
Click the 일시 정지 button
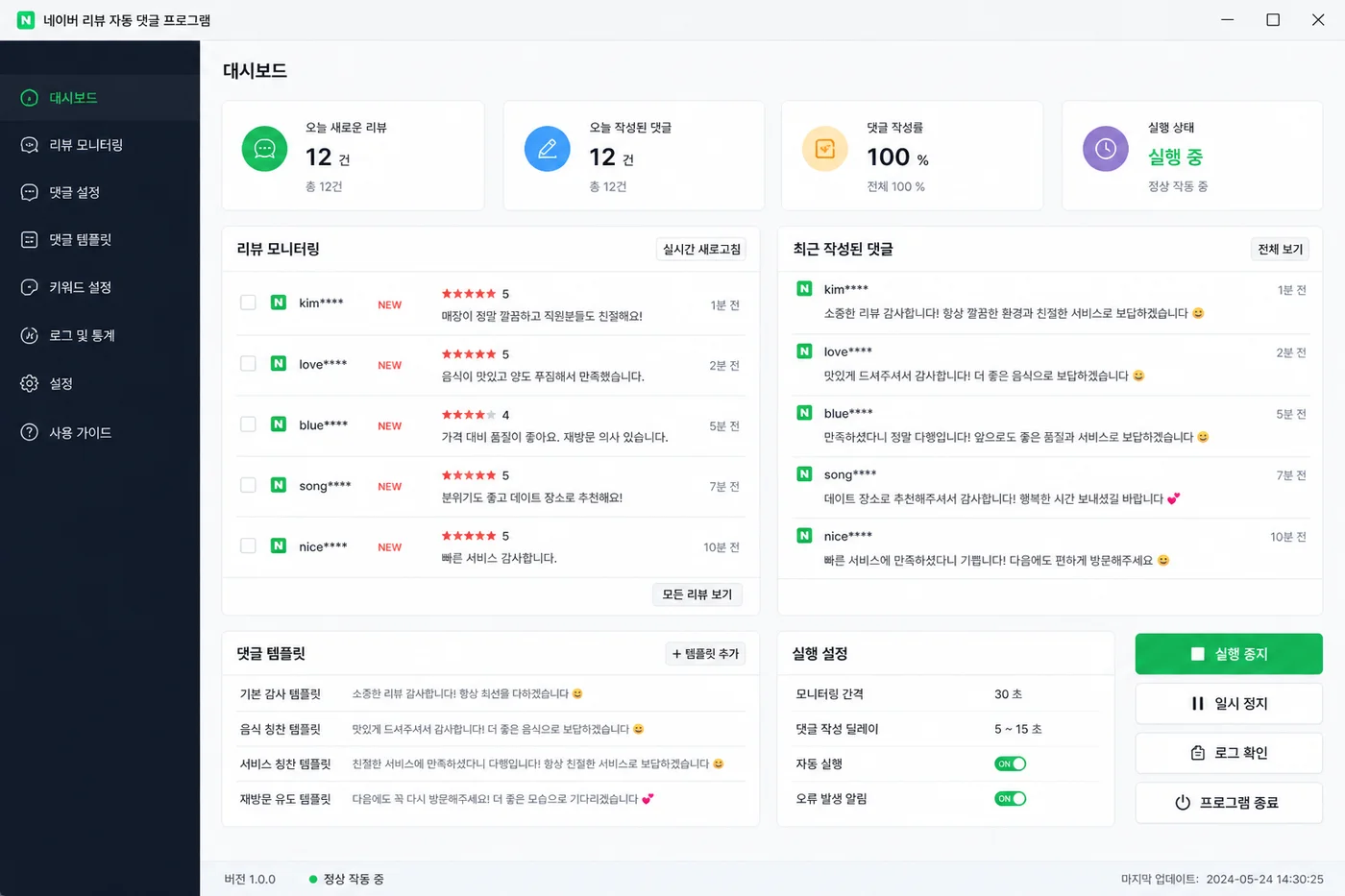[x=1229, y=703]
